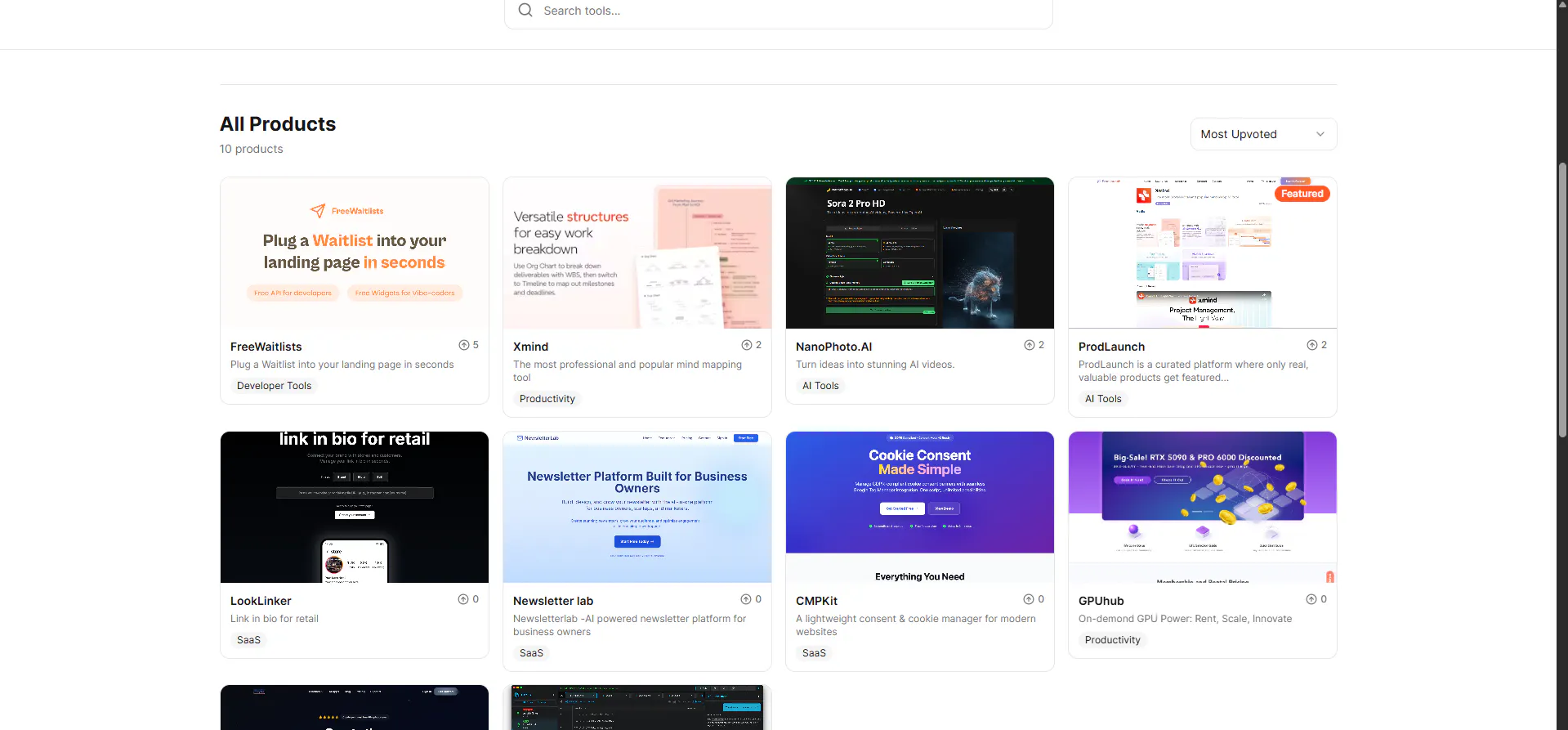Open the ProdLaunch product thumbnail
Viewport: 1568px width, 730px height.
(x=1203, y=253)
